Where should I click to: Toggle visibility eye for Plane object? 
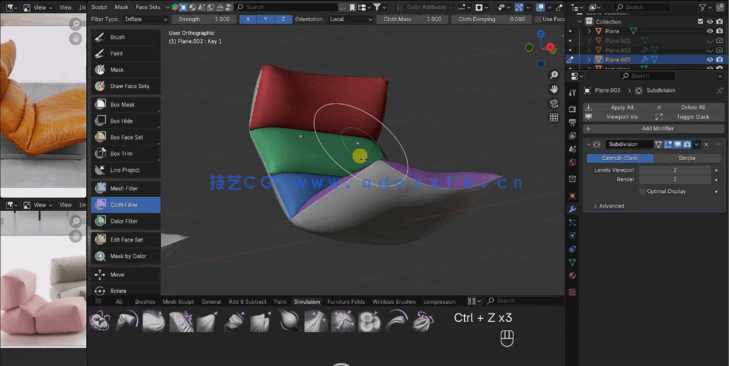pyautogui.click(x=710, y=31)
